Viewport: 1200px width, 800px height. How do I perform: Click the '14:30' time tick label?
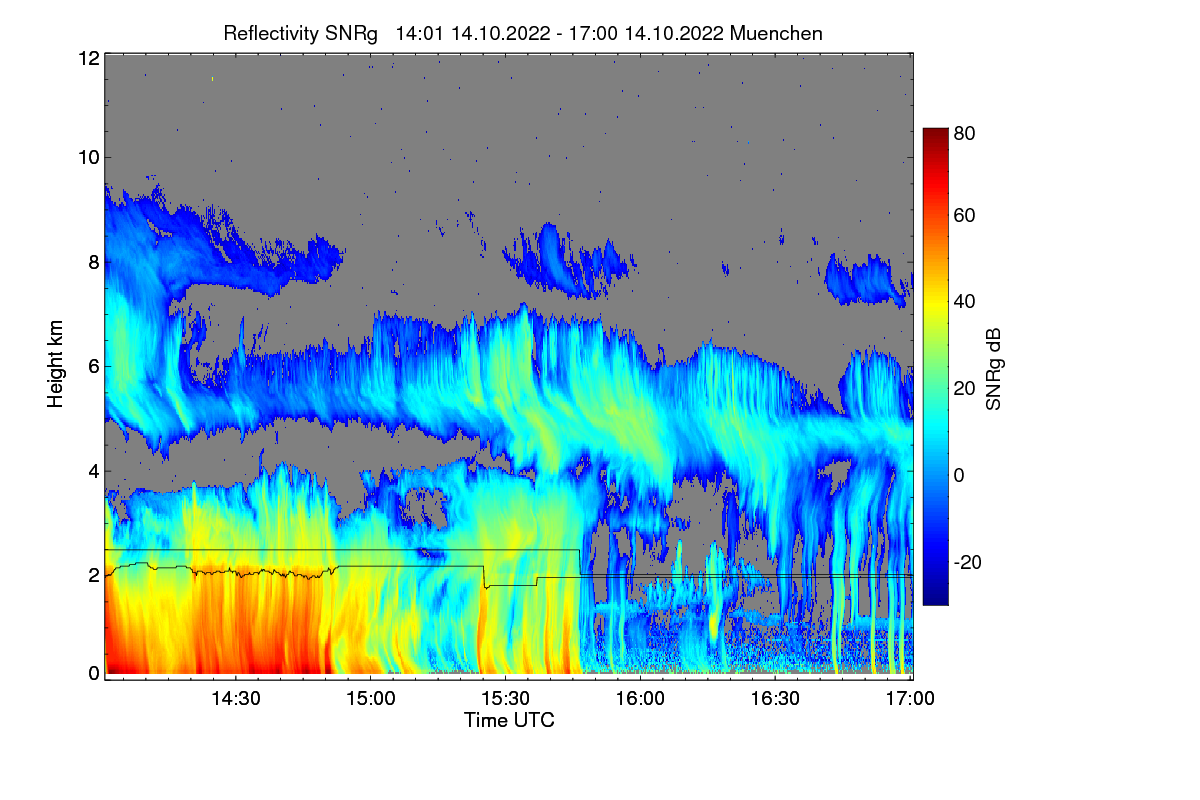(235, 699)
